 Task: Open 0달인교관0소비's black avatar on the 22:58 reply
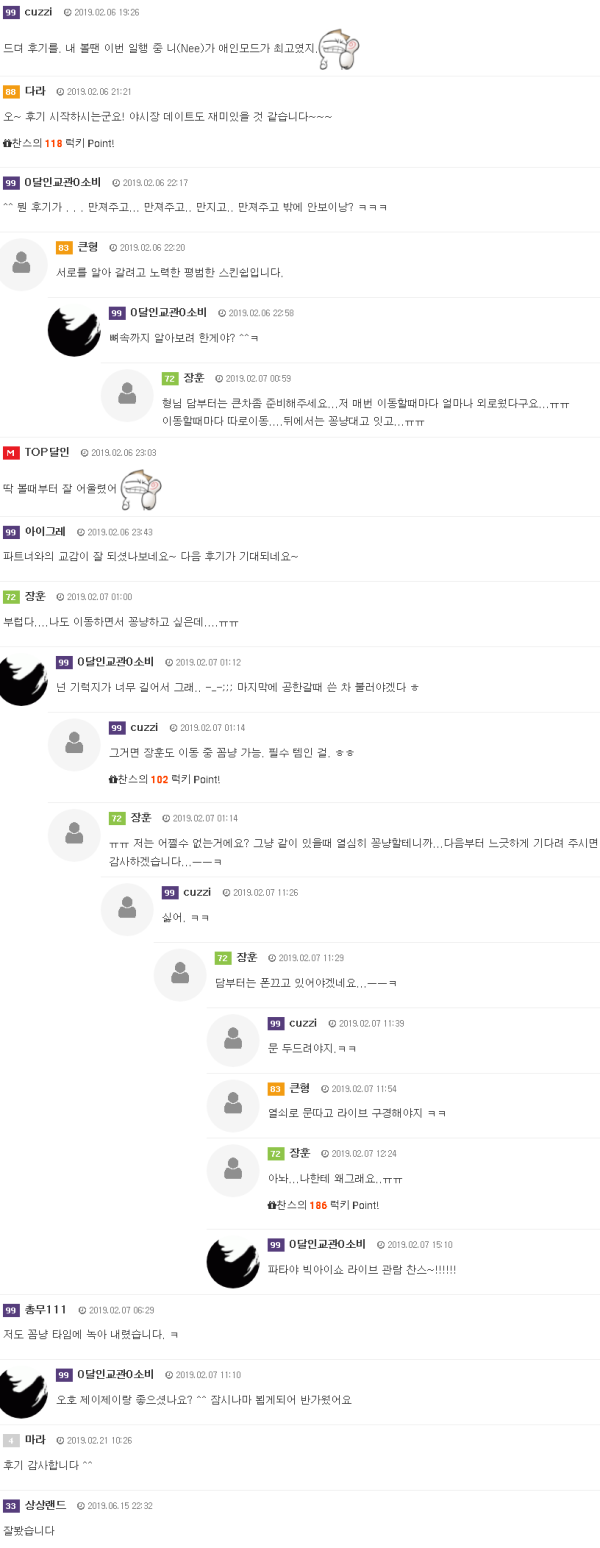click(x=74, y=330)
